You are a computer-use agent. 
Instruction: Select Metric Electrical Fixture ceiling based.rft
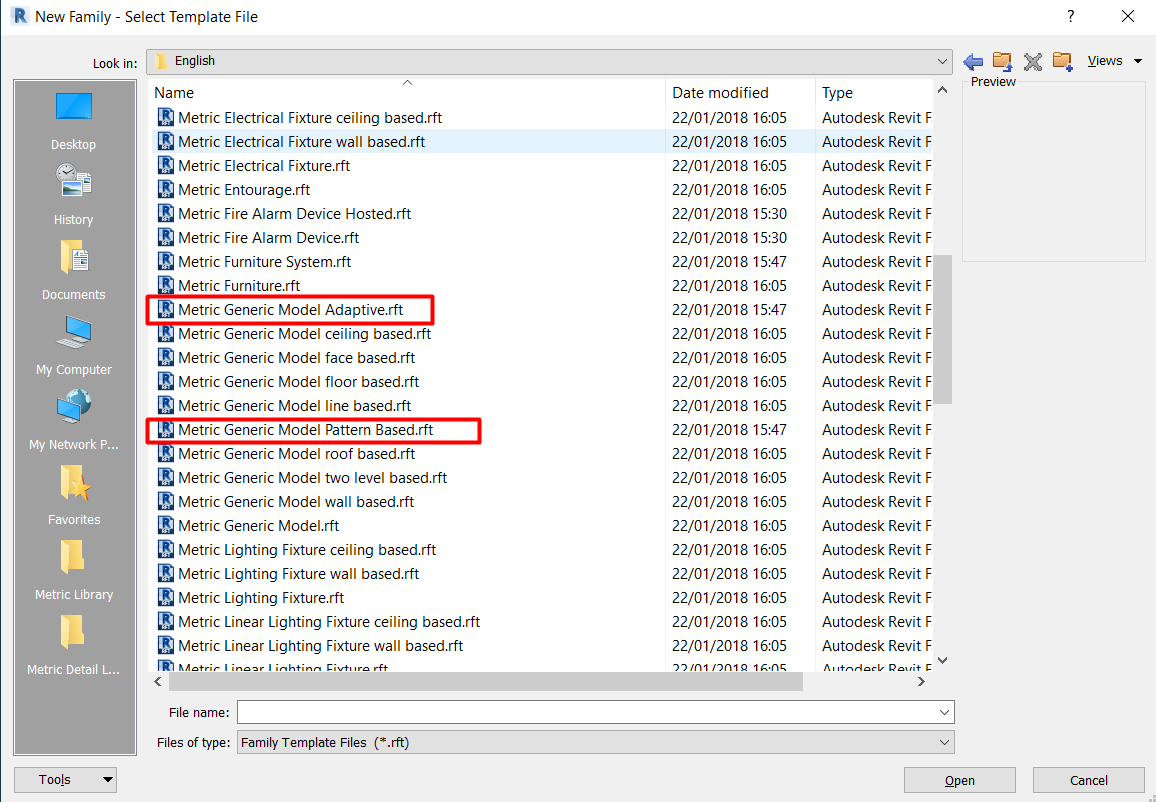[x=310, y=118]
